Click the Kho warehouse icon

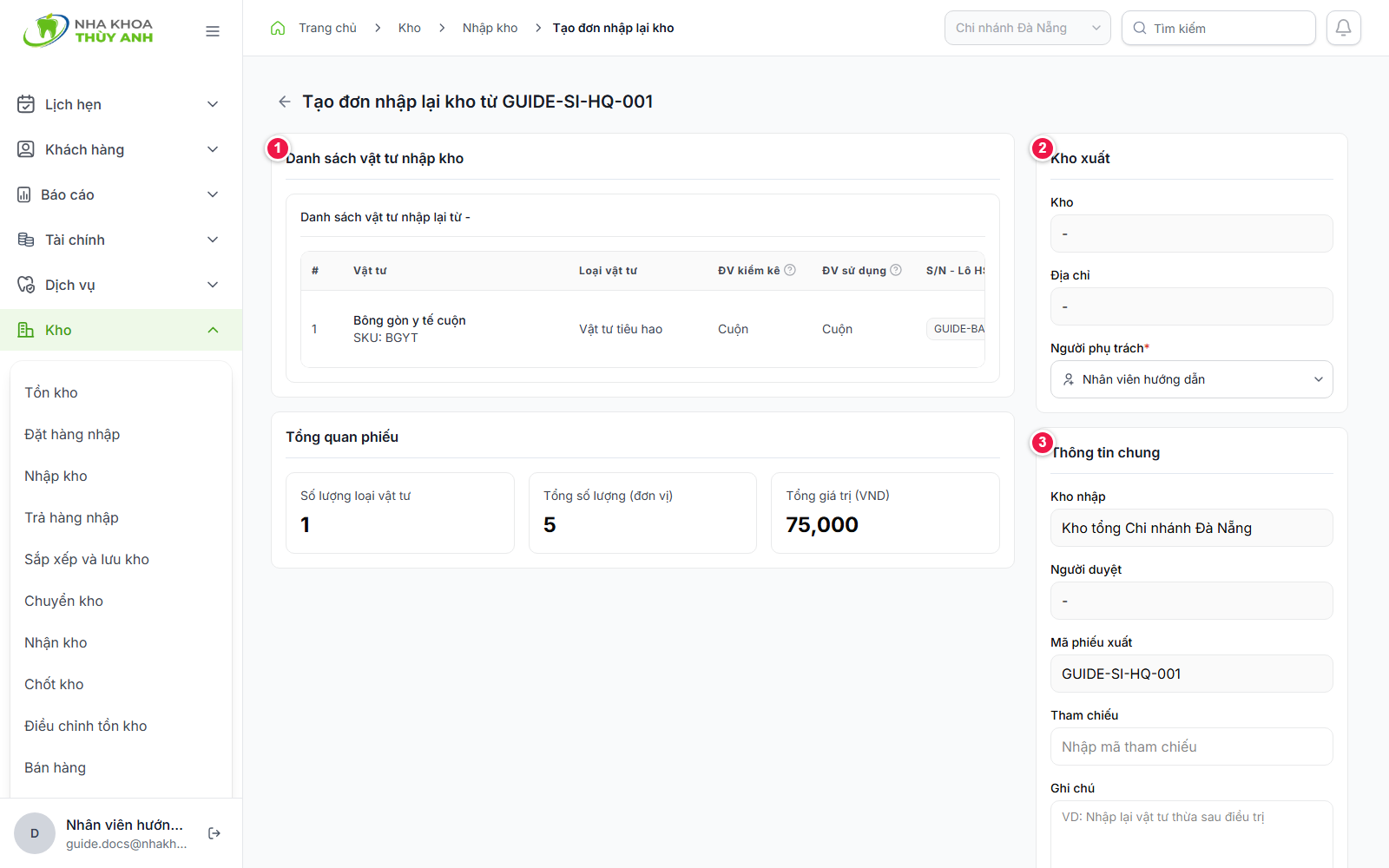coord(26,330)
